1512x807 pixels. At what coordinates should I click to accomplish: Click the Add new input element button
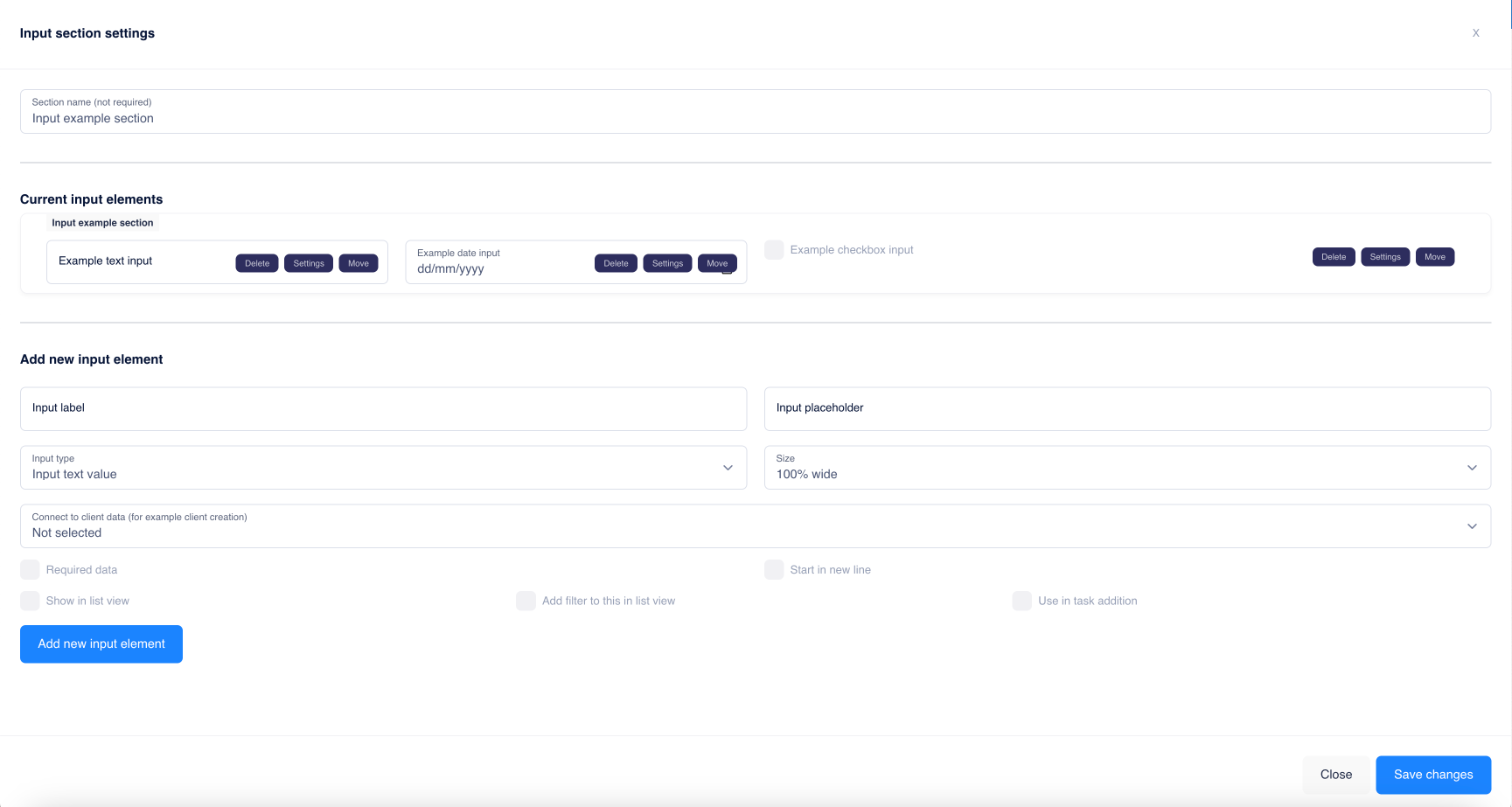tap(101, 644)
